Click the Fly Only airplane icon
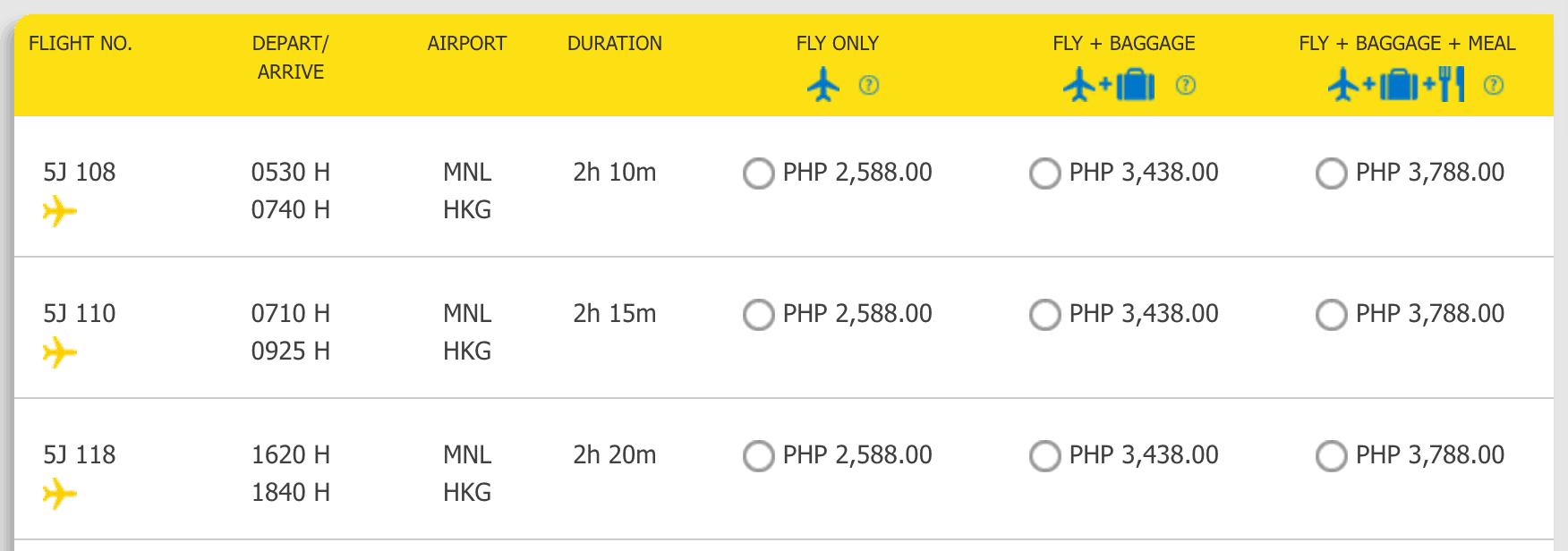 824,85
